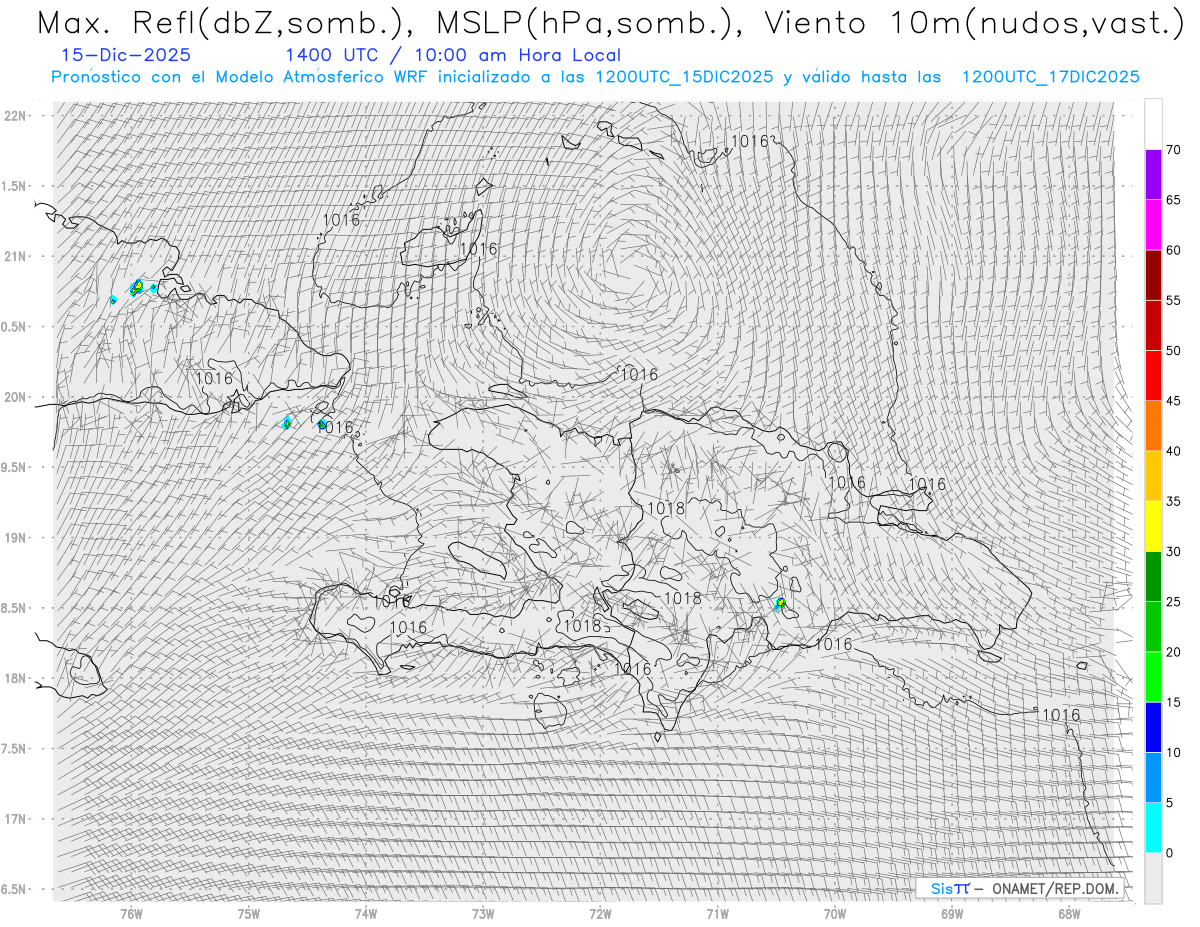Click the '10' value on the color scale
This screenshot has height=927, width=1200.
point(1173,752)
